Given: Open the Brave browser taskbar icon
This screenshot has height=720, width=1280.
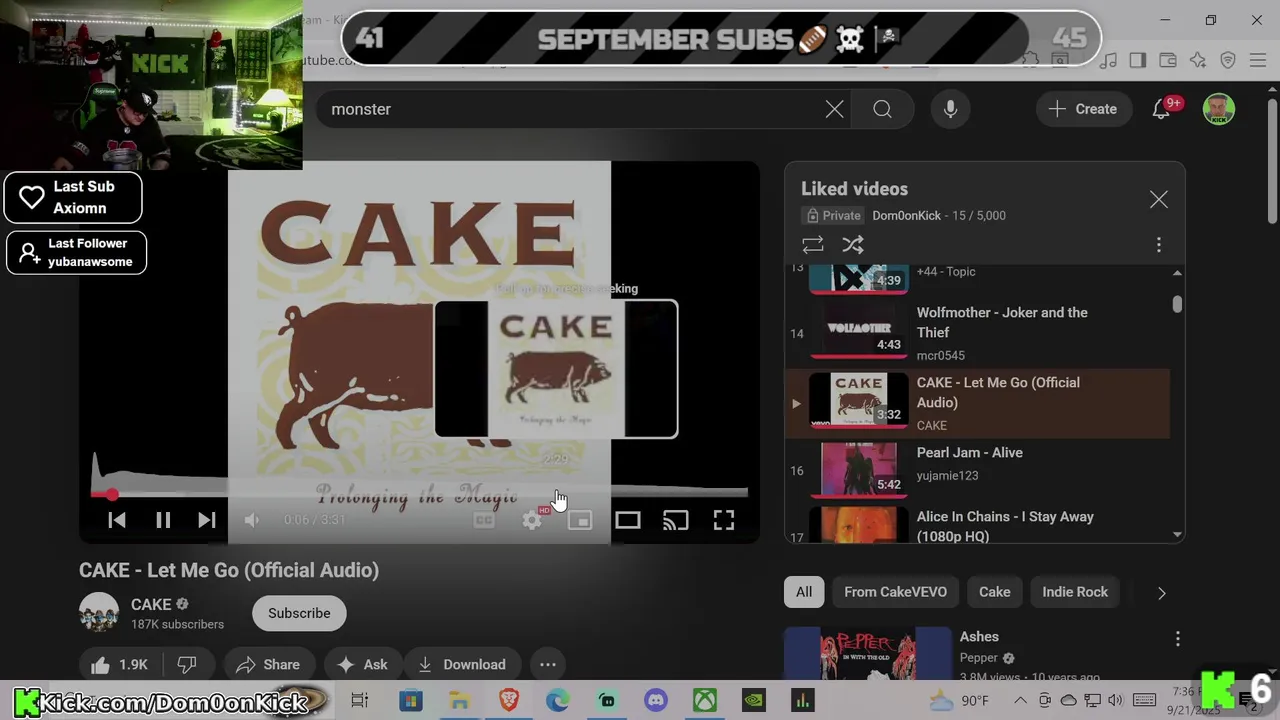Looking at the screenshot, I should 509,701.
